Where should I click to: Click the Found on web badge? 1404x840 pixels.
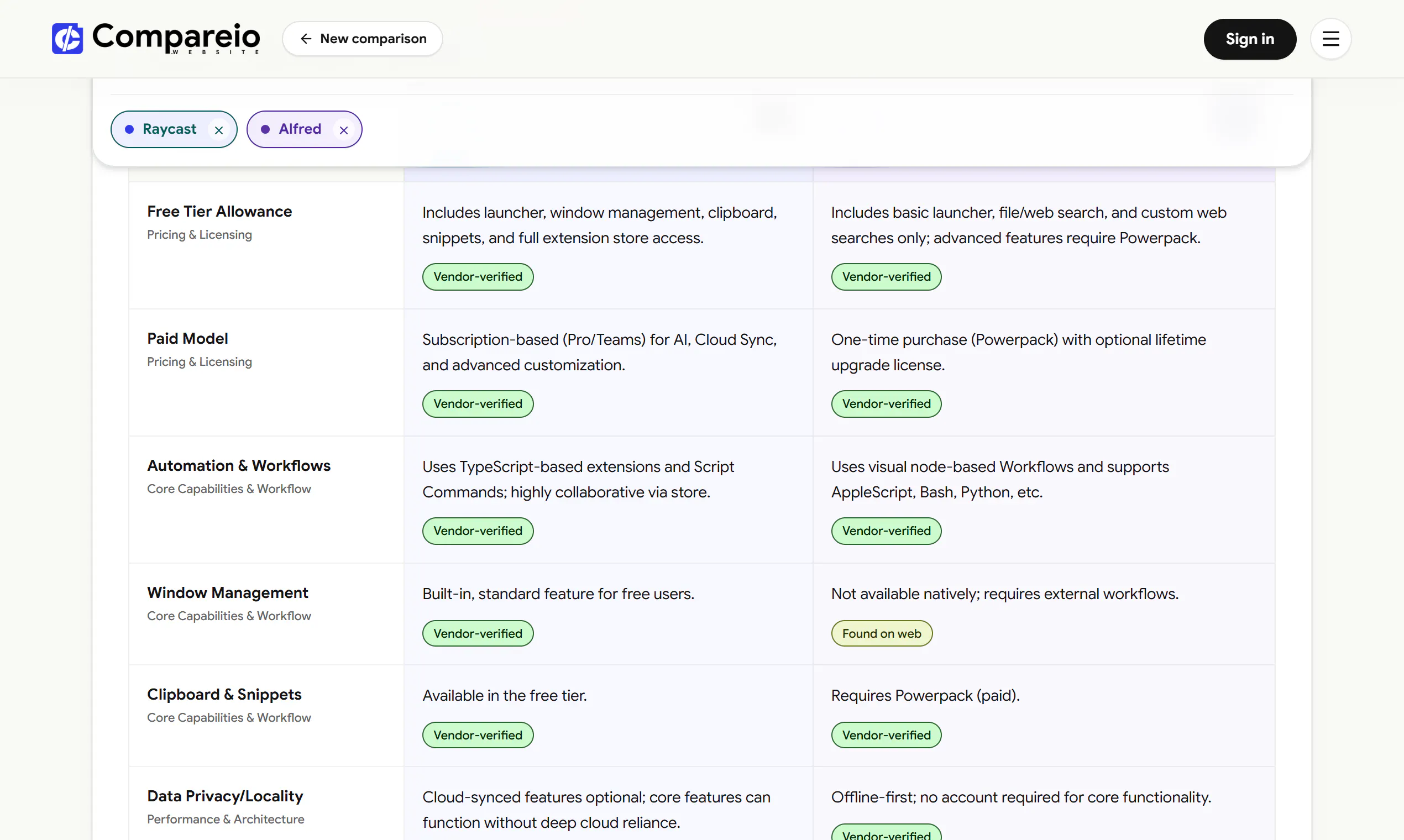coord(882,633)
